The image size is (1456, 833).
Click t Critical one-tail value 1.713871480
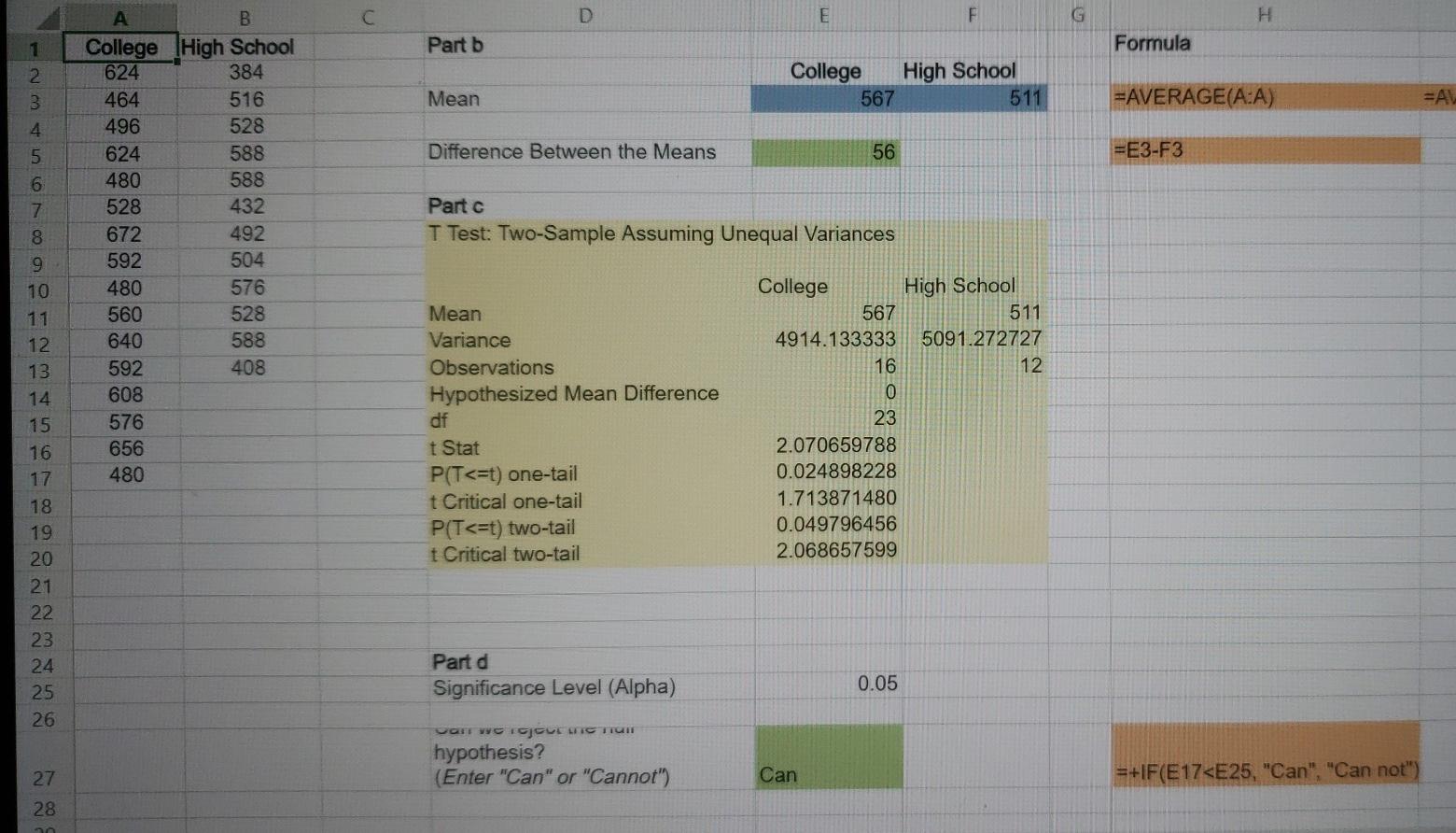click(x=835, y=499)
